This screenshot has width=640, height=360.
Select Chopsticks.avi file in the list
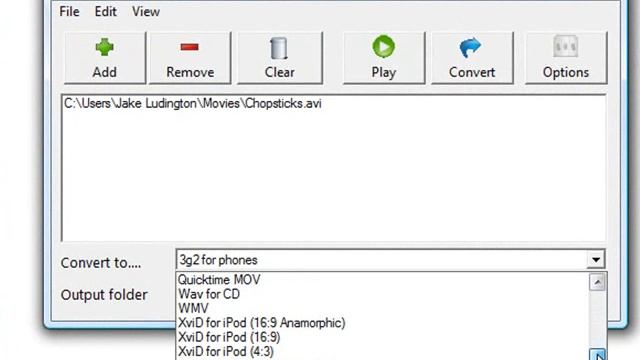[x=193, y=103]
